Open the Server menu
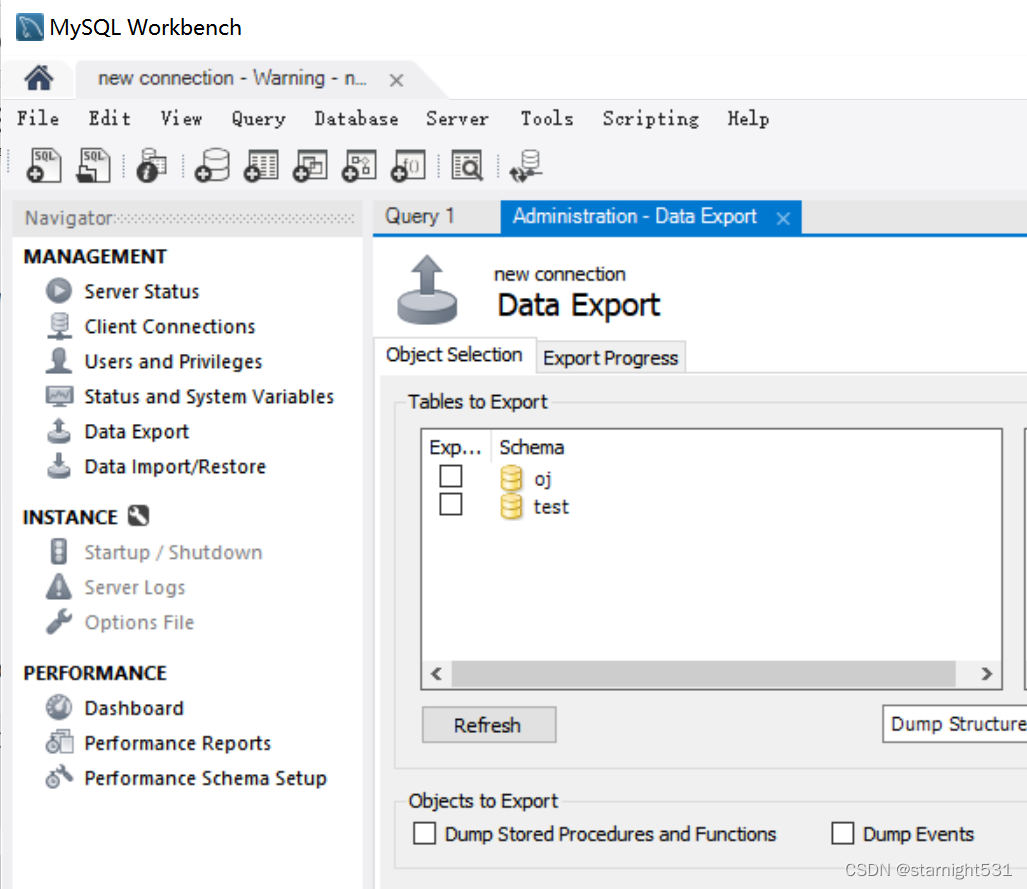 (x=457, y=119)
